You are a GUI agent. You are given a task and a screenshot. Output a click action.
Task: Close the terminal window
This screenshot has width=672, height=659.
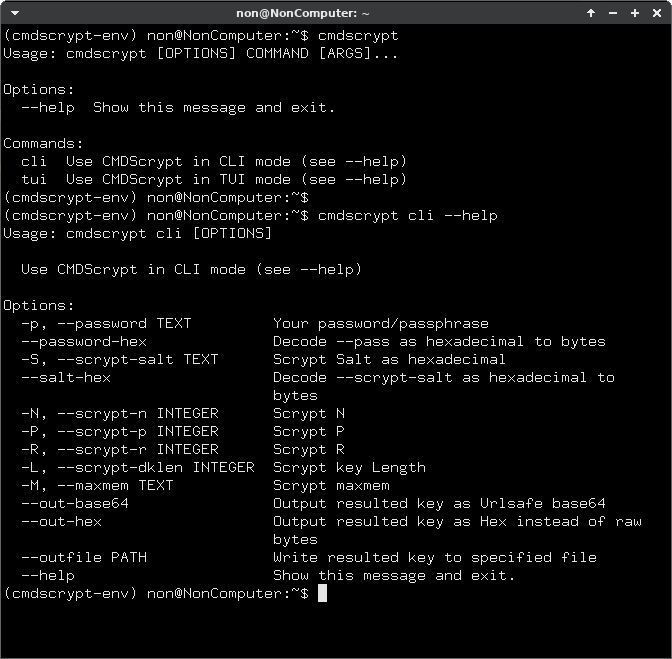click(x=657, y=13)
